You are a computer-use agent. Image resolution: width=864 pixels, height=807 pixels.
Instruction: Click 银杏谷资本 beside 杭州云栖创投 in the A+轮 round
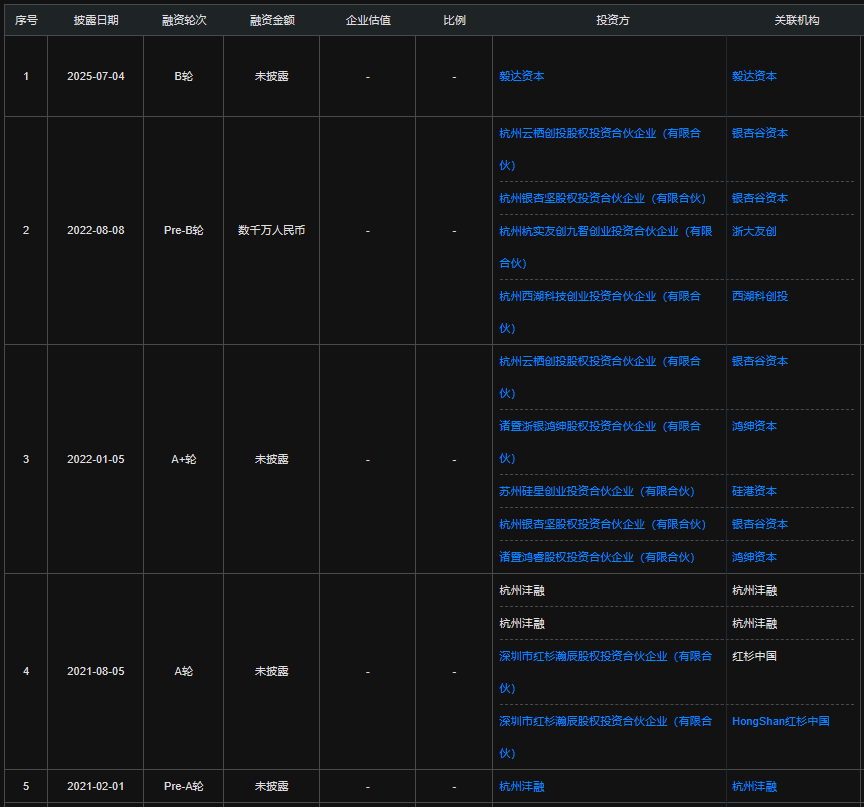pyautogui.click(x=759, y=361)
